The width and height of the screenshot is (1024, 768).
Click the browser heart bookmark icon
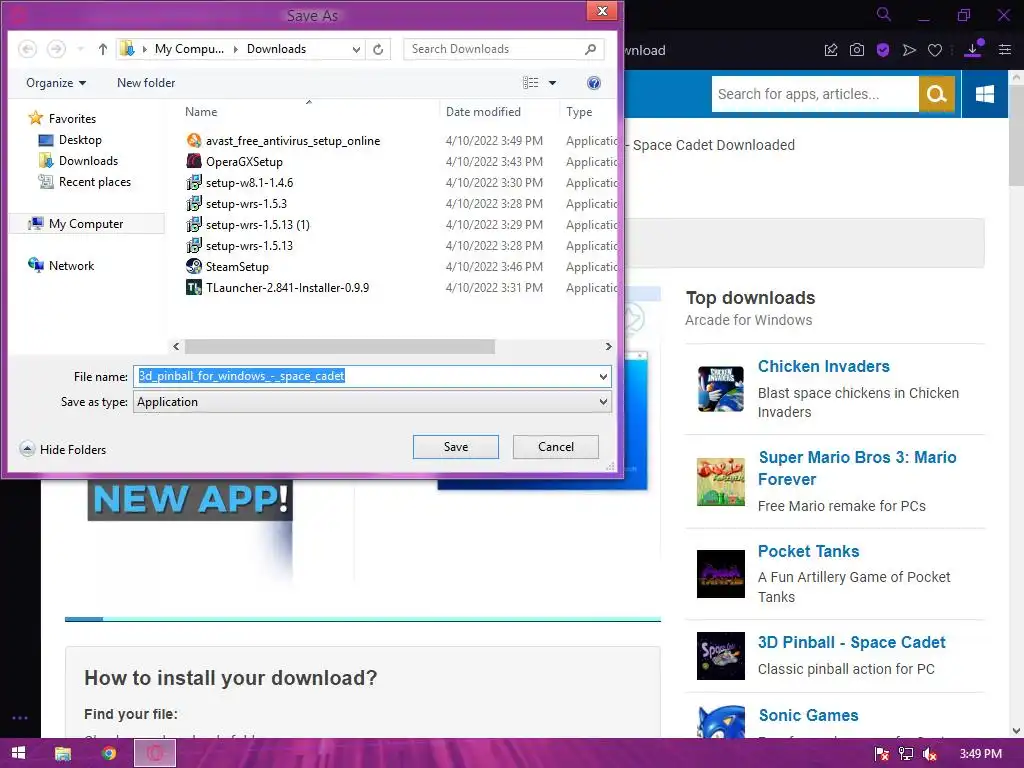935,50
